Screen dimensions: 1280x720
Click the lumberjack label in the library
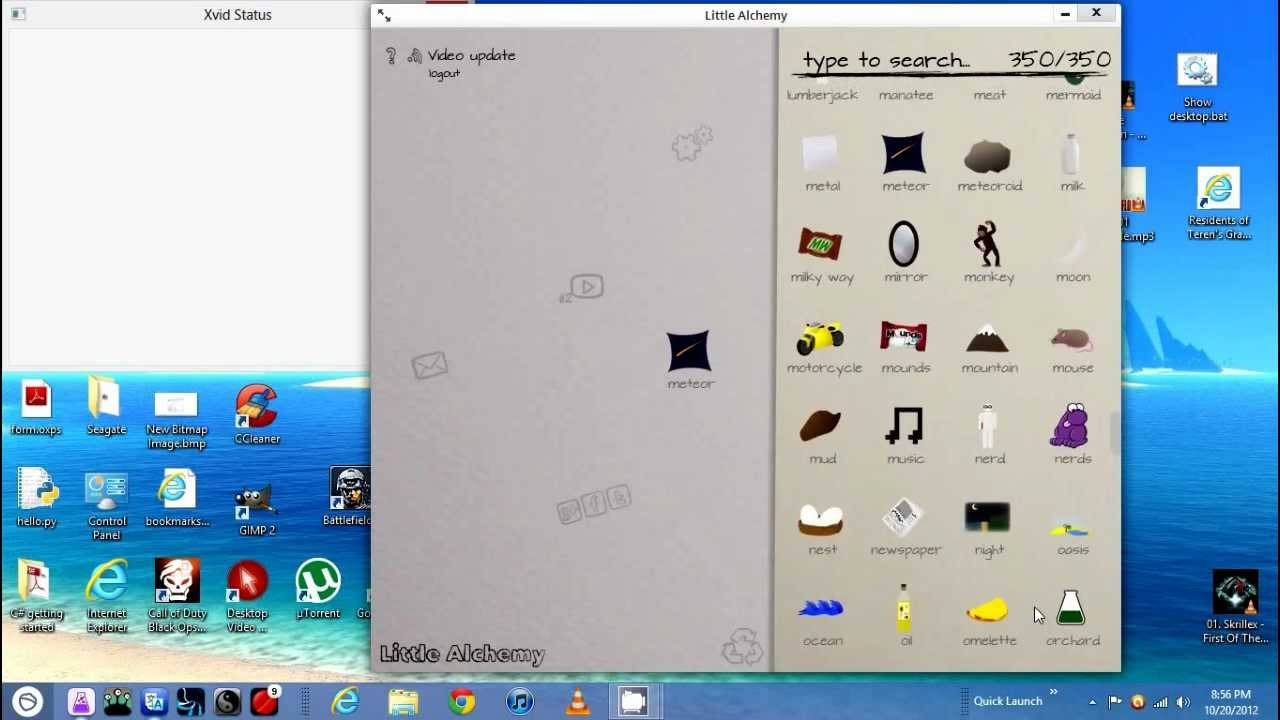[x=822, y=95]
